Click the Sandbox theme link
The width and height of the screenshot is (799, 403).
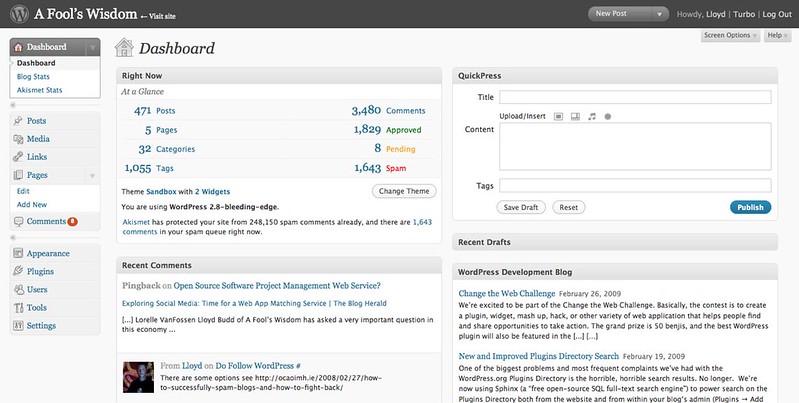click(x=161, y=192)
